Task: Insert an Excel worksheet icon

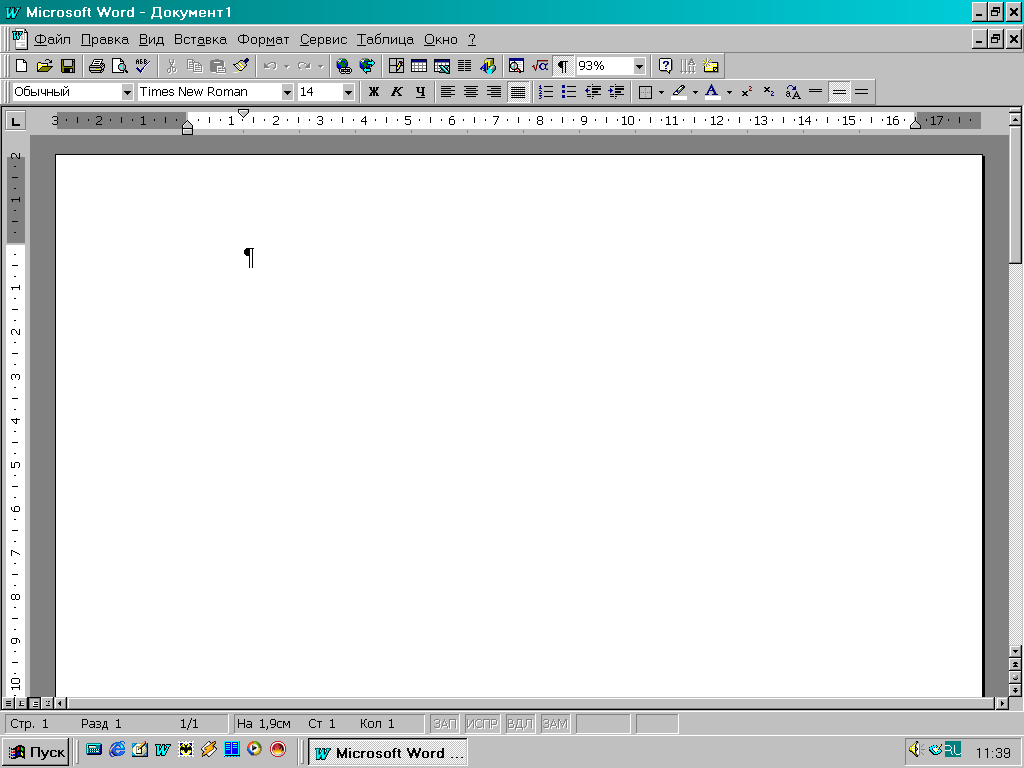Action: pos(442,66)
